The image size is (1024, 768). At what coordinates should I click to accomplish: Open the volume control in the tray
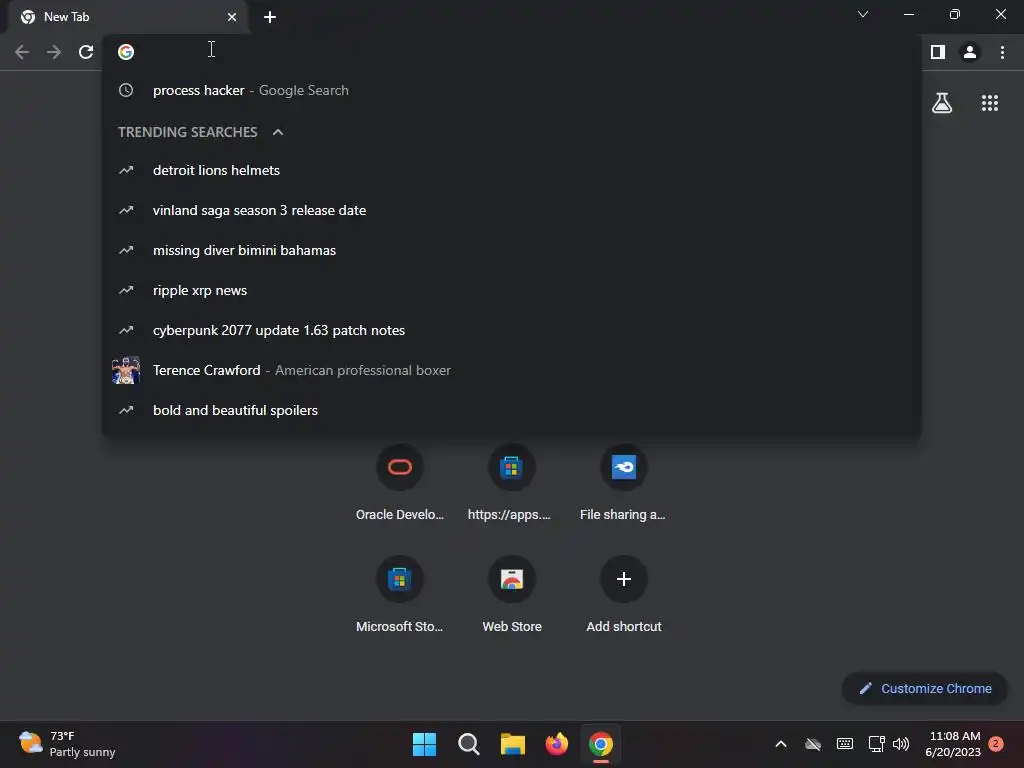tap(901, 744)
